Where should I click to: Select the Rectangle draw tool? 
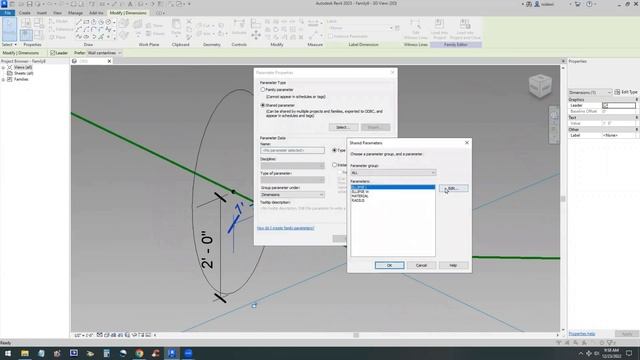point(86,22)
